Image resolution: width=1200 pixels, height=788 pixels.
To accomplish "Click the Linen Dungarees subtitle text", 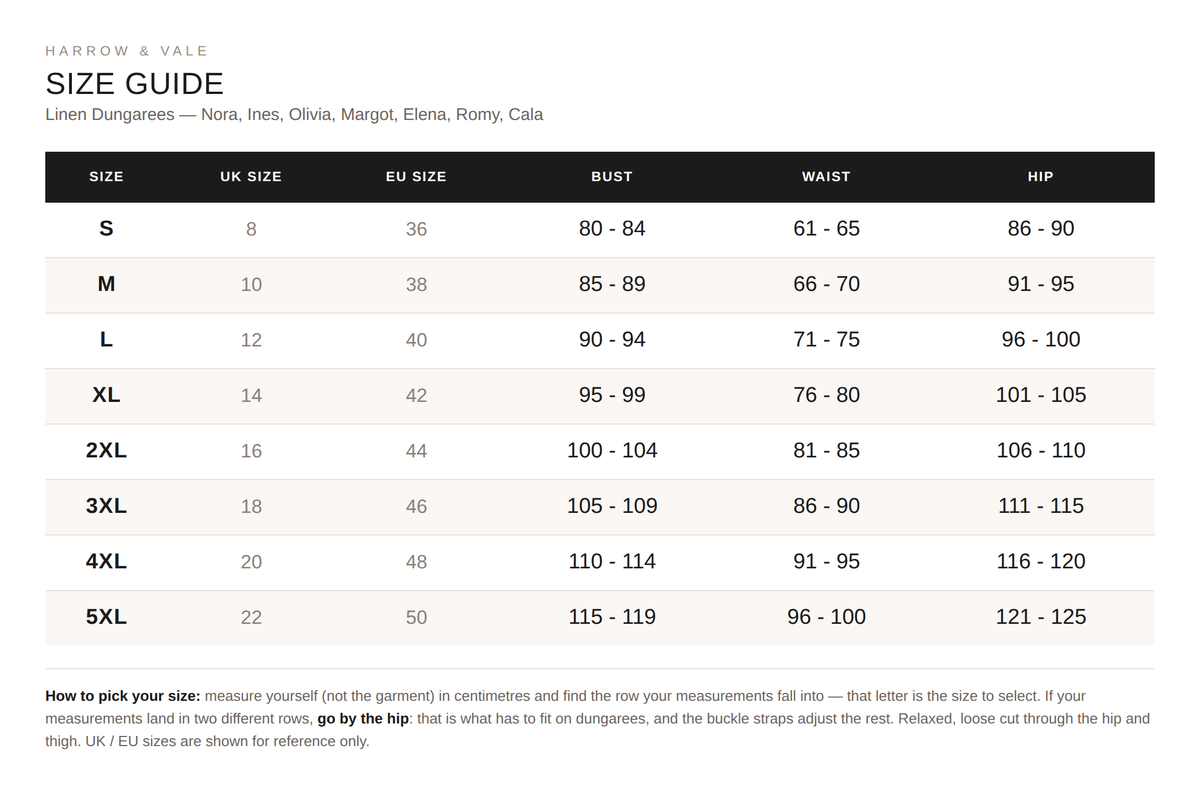I will [x=294, y=114].
